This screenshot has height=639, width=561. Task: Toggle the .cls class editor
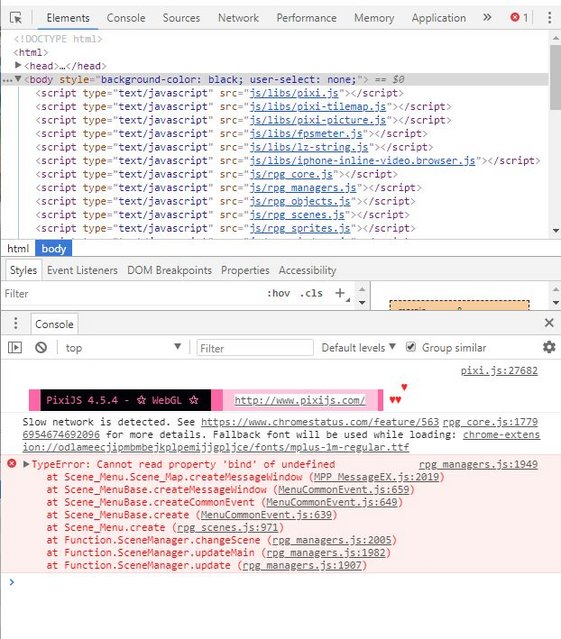[x=311, y=293]
